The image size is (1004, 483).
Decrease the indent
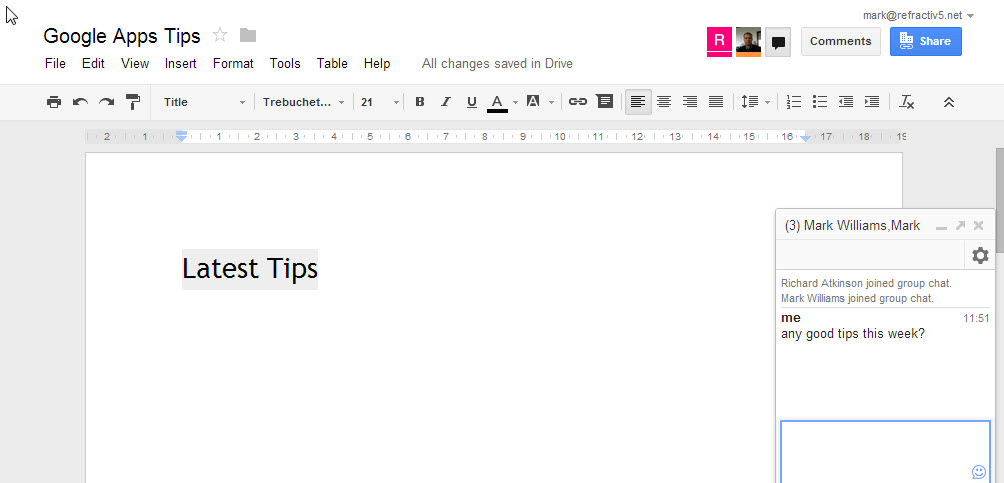(x=846, y=102)
